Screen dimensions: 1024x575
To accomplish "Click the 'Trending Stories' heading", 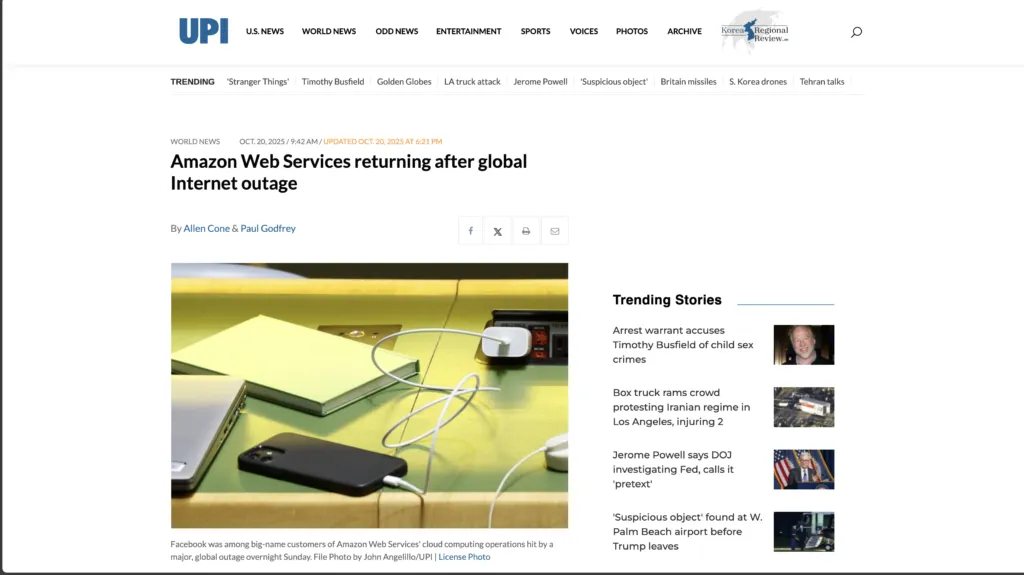I will click(667, 300).
